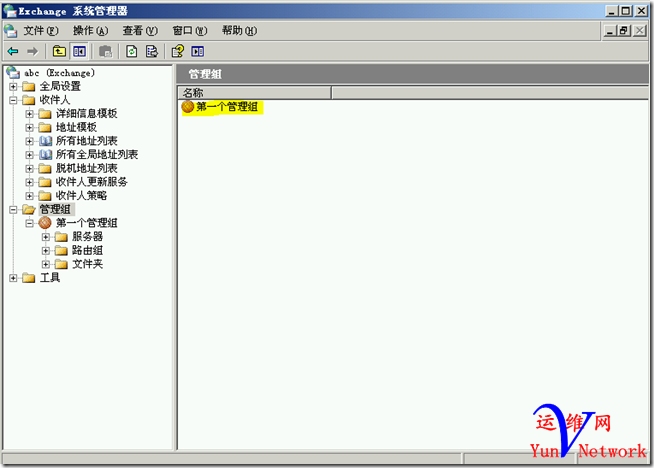Collapse the 第一个管理组 tree node
The height and width of the screenshot is (468, 654).
[x=30, y=223]
